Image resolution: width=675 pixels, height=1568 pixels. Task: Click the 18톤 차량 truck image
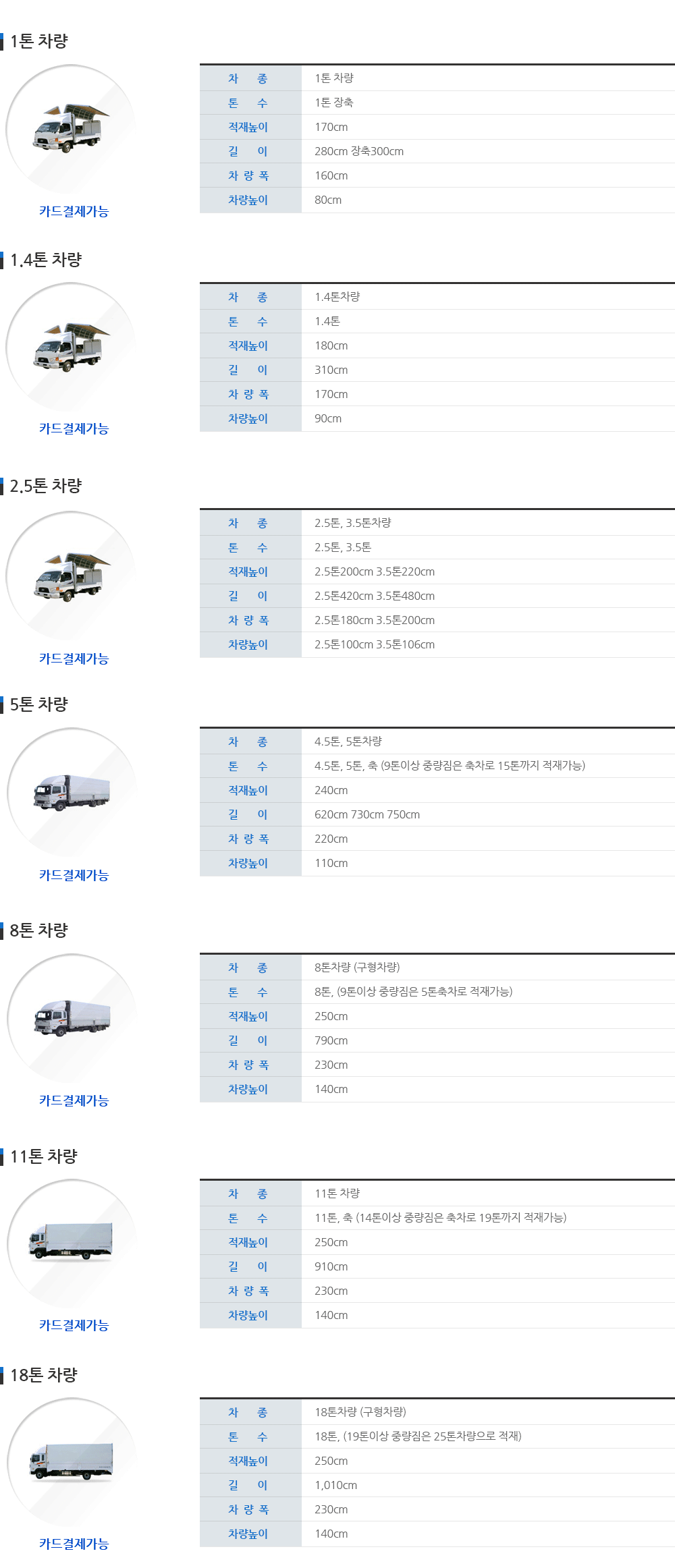point(71,1462)
